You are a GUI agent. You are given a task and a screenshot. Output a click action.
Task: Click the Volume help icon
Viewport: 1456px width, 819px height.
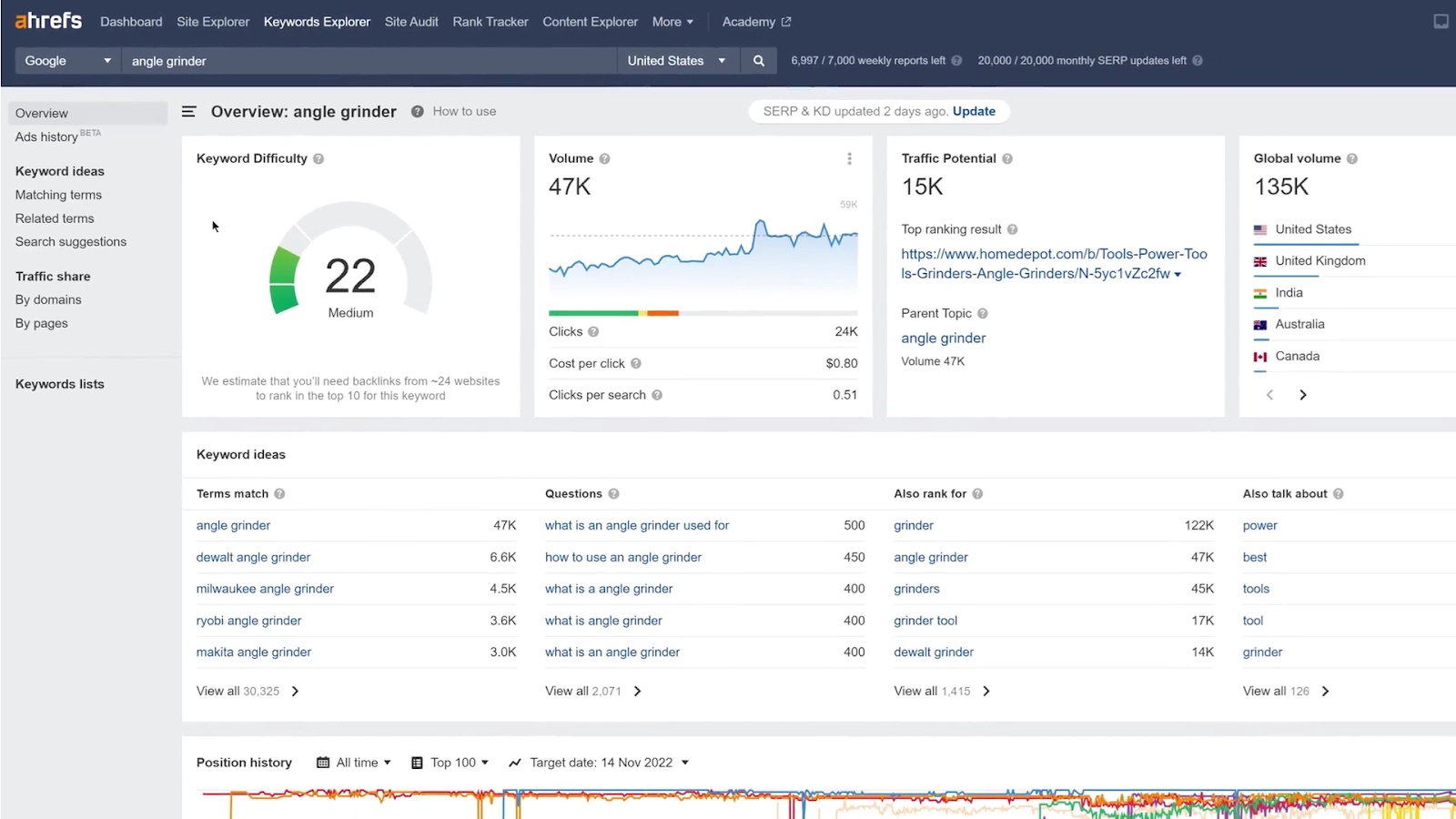(x=604, y=158)
